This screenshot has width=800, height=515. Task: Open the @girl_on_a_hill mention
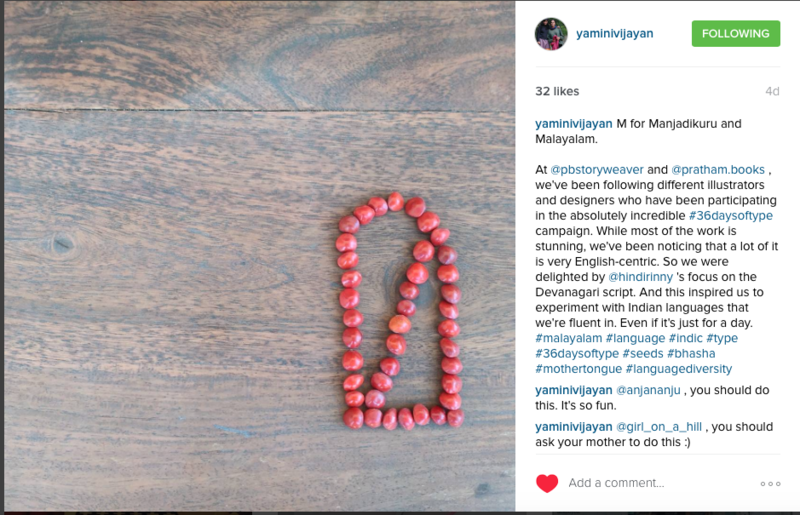(659, 427)
